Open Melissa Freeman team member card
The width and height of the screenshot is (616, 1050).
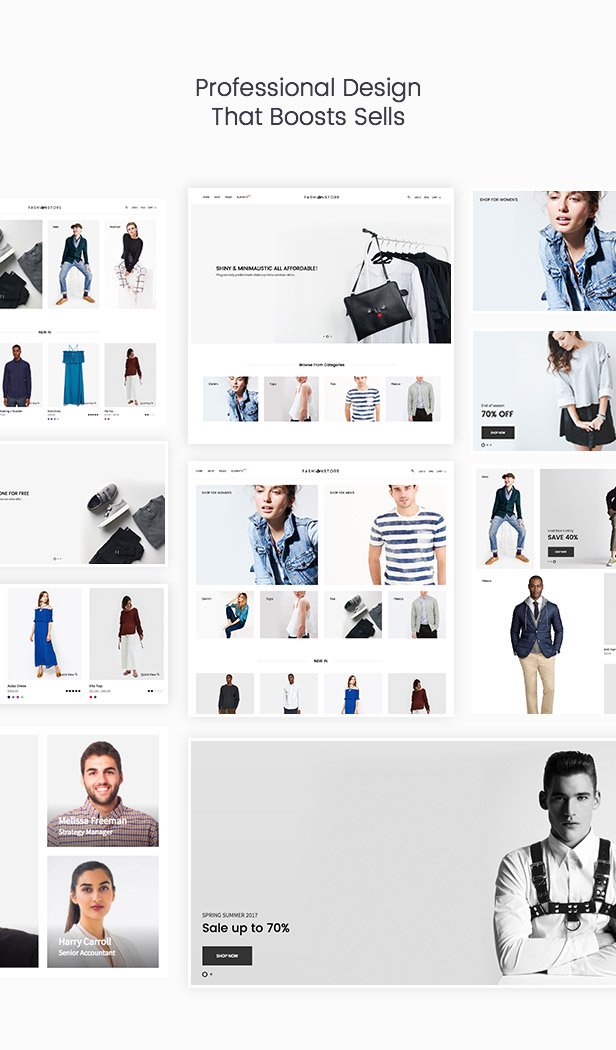(103, 791)
